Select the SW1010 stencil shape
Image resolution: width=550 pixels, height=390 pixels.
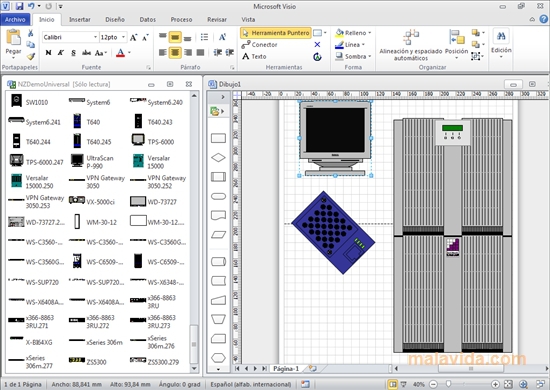29,101
